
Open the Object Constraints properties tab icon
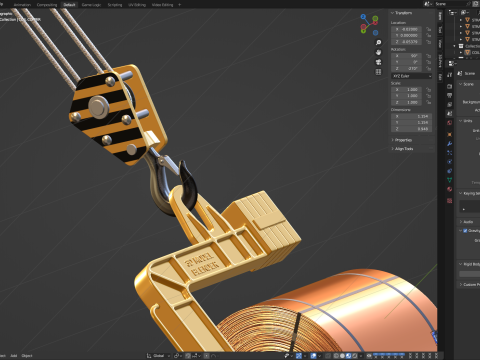pos(449,171)
